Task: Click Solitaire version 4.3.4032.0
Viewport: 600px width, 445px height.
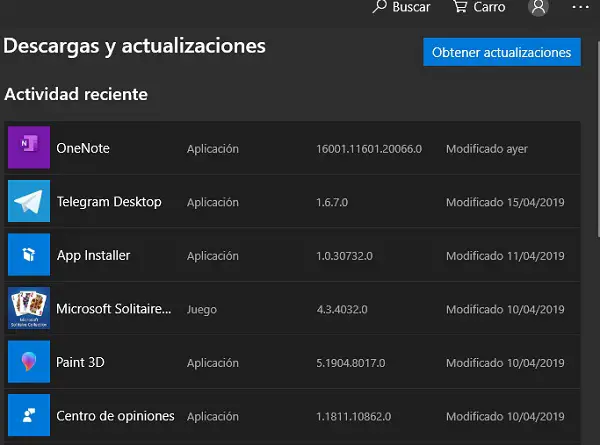Action: [342, 310]
